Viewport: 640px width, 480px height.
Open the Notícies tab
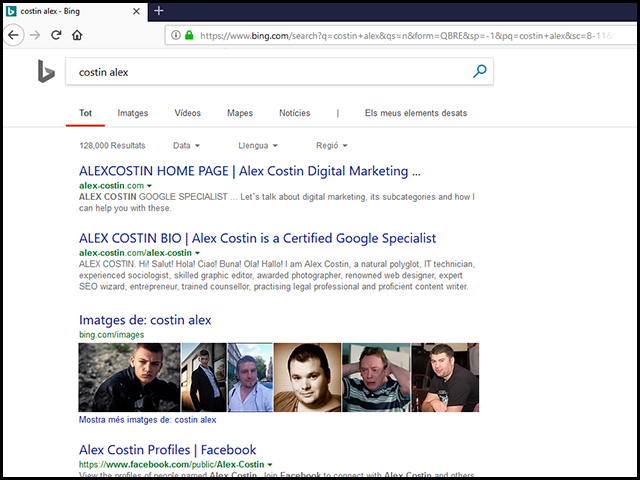pos(295,113)
